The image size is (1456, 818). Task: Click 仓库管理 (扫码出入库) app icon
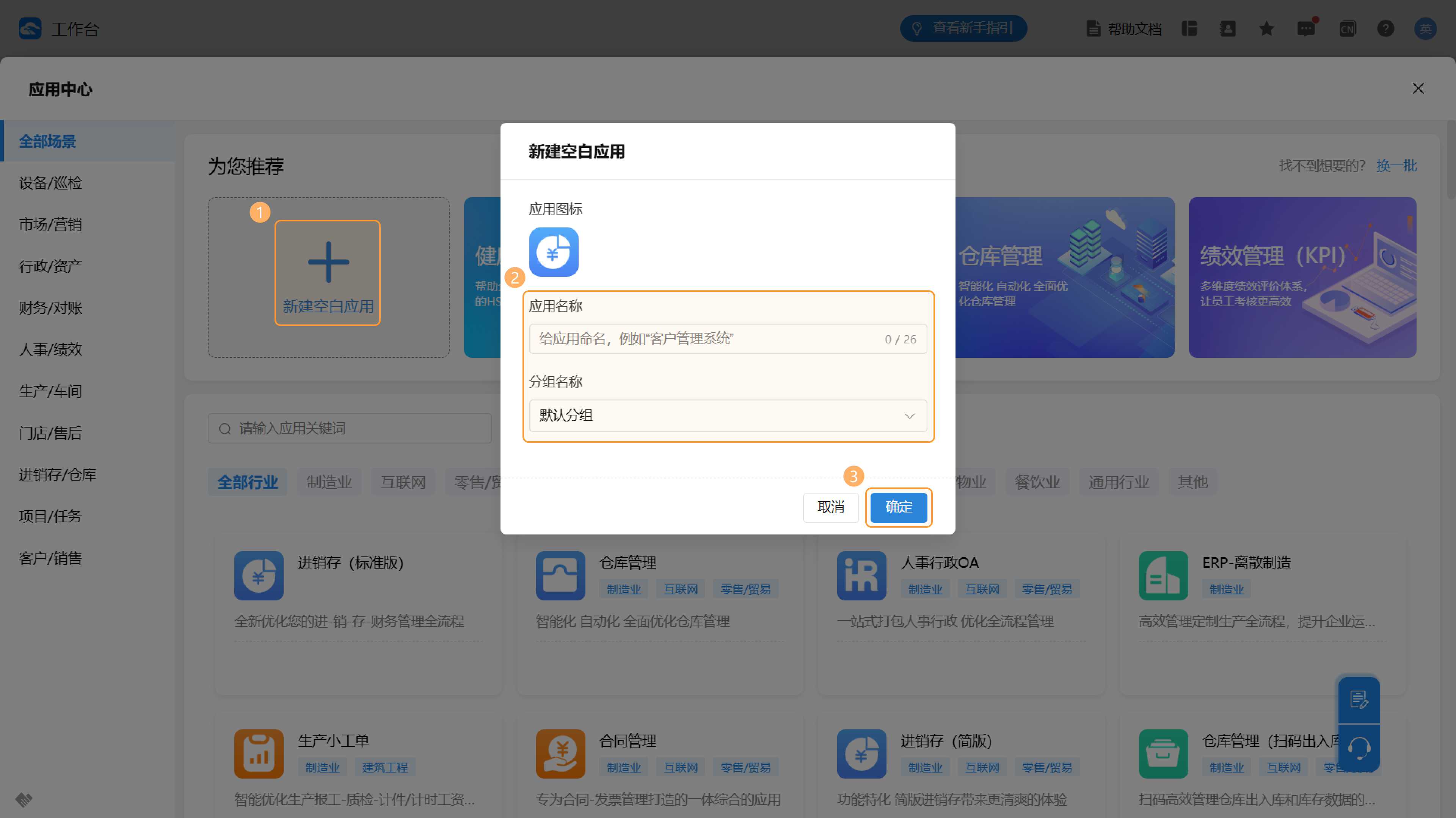pos(1163,754)
